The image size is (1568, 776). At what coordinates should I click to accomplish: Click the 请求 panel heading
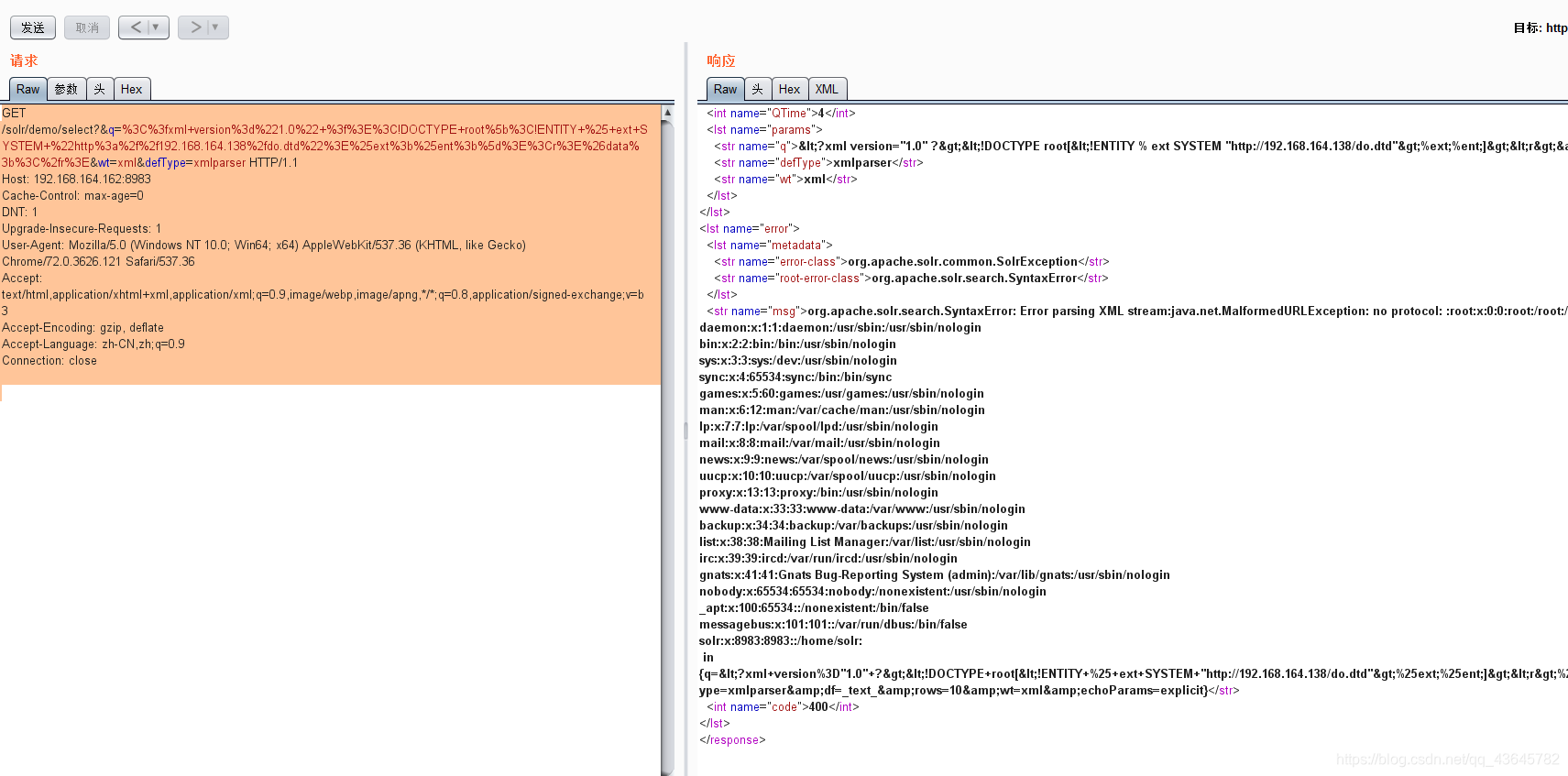click(24, 60)
